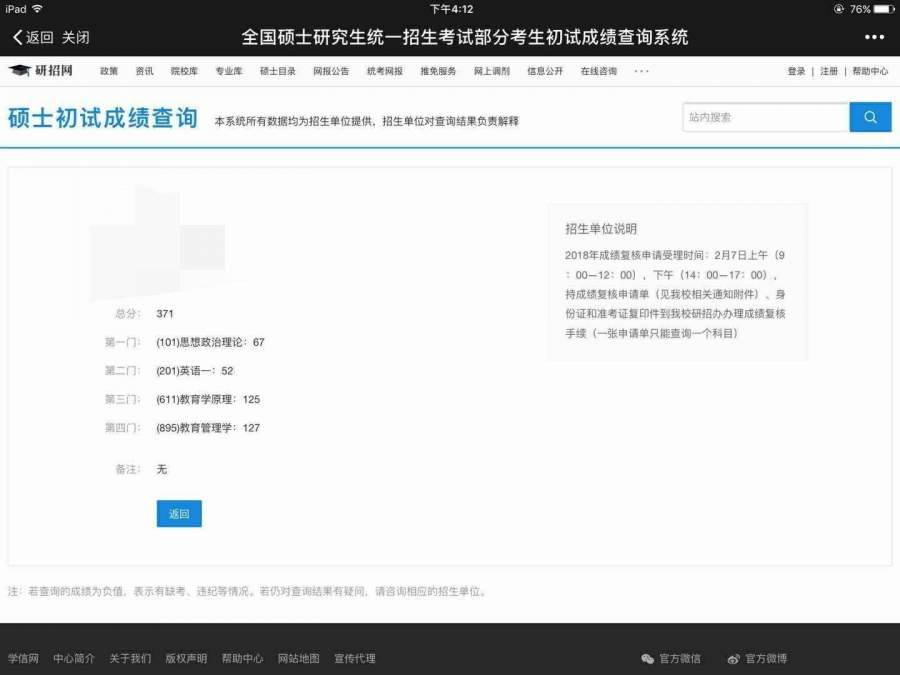Open 在线咨询 in the navigation bar
The width and height of the screenshot is (900, 675).
[599, 71]
